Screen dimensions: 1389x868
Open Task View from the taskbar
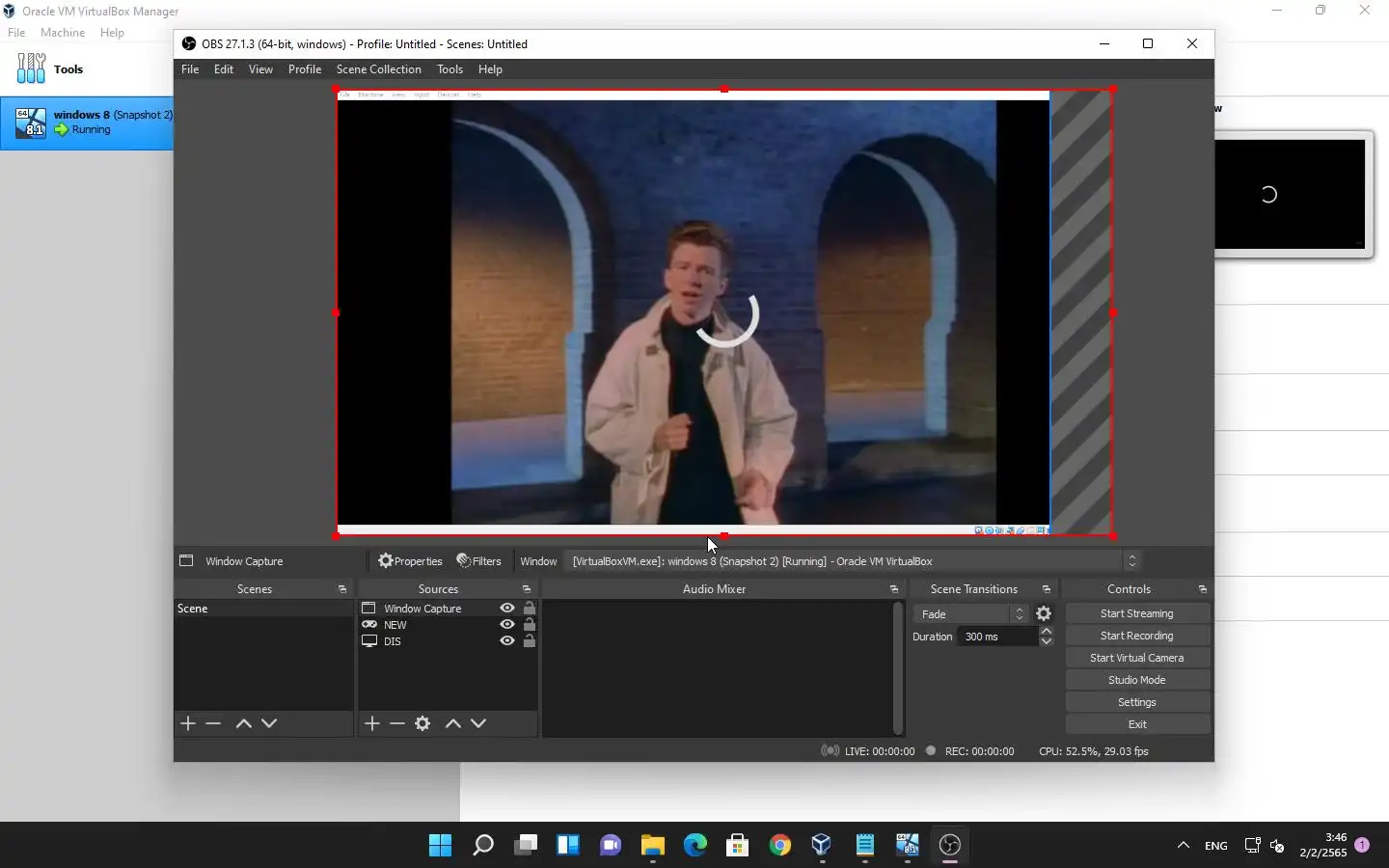pyautogui.click(x=526, y=846)
